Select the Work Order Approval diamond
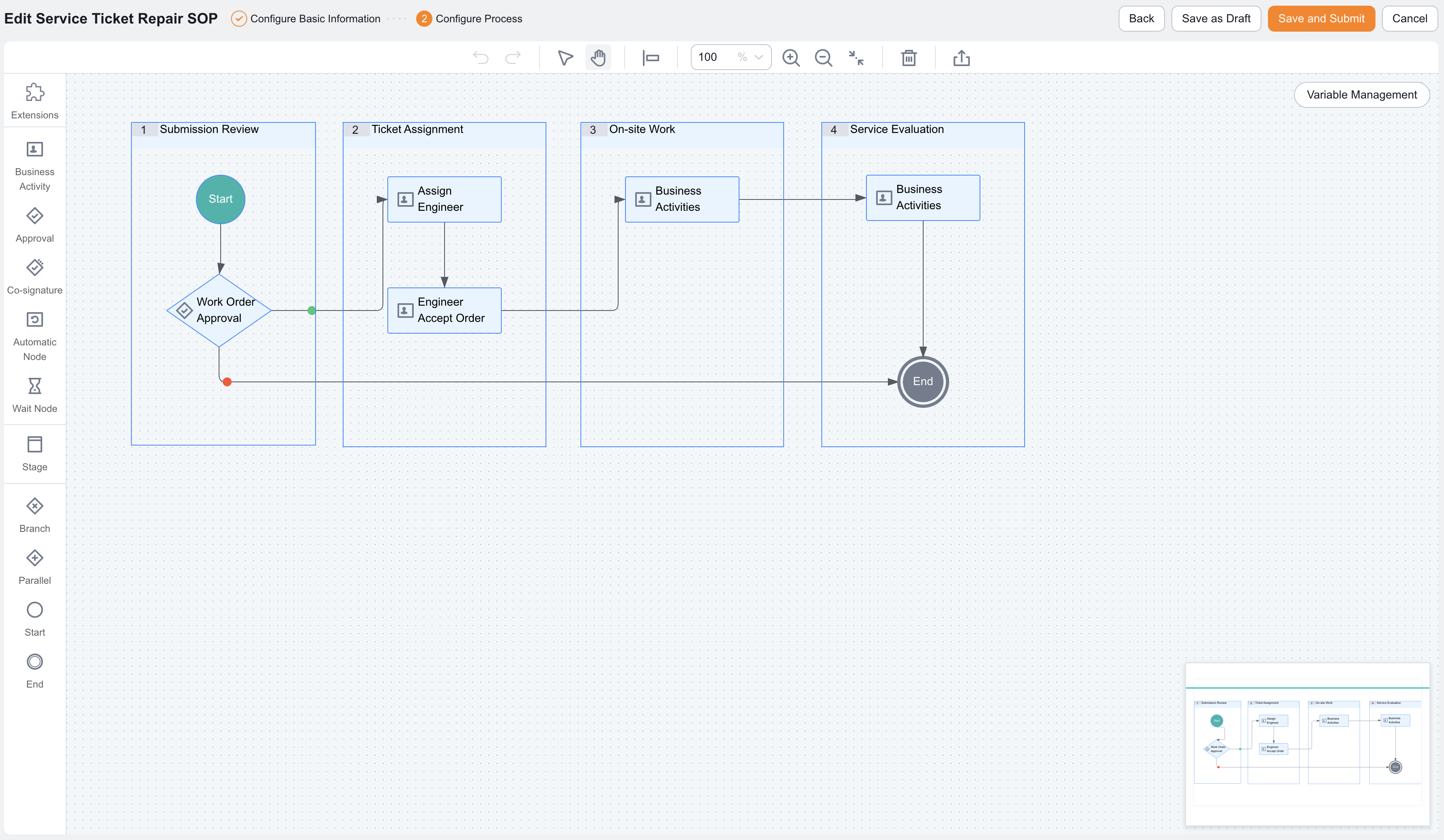This screenshot has height=840, width=1444. pyautogui.click(x=219, y=311)
